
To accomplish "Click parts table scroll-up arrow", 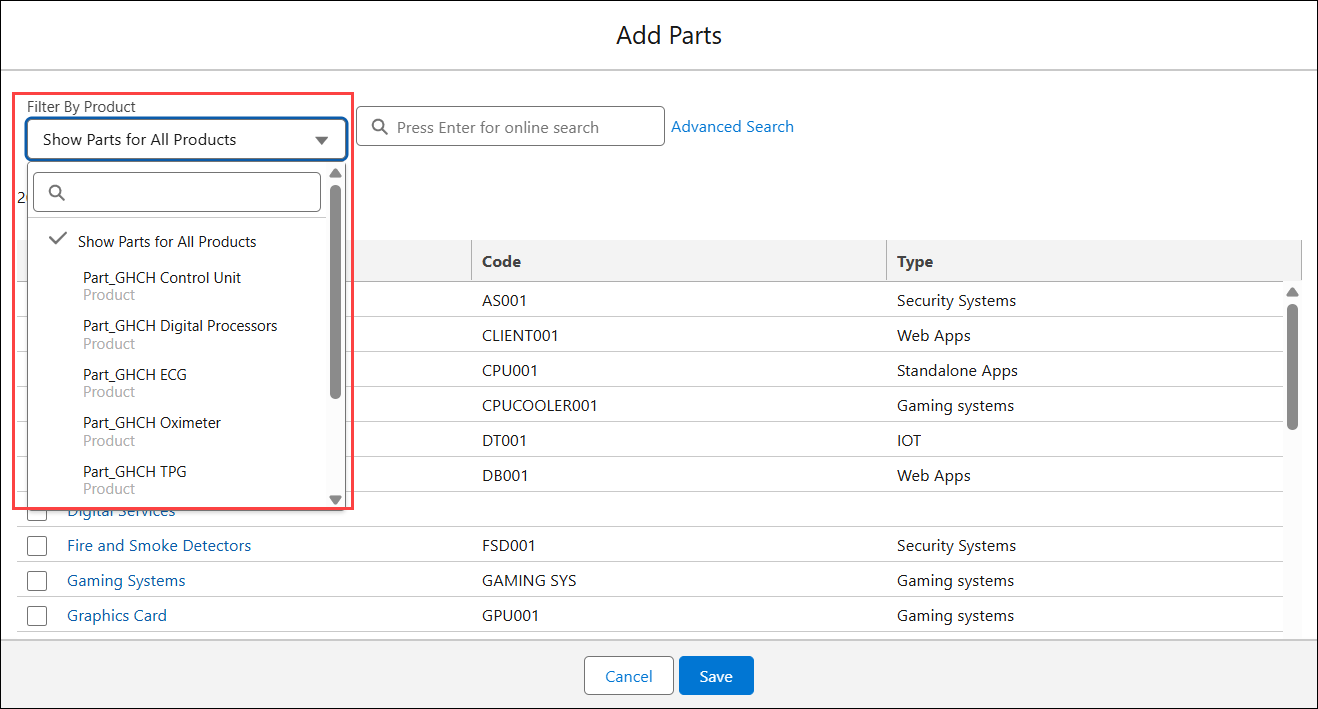I will tap(1292, 292).
